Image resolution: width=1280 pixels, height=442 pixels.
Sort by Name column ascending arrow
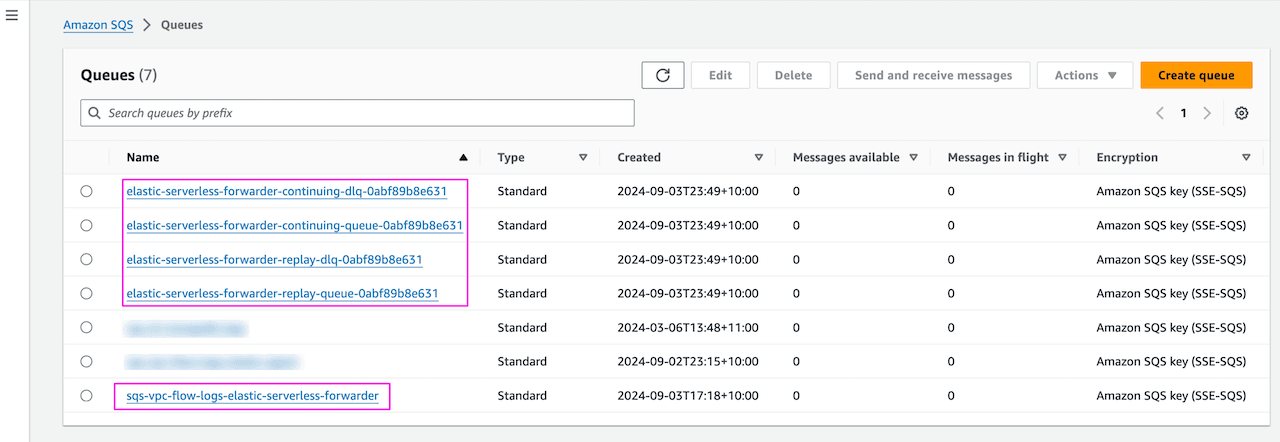tap(463, 157)
